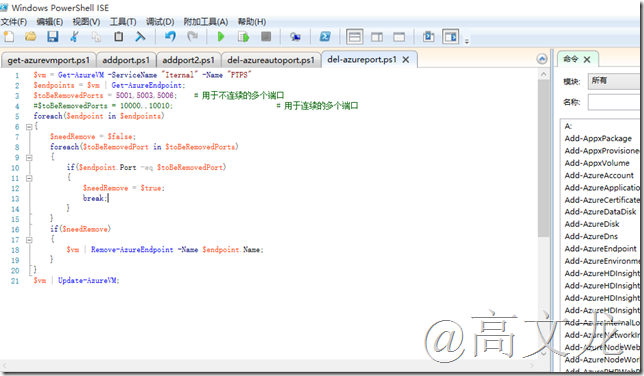Run the script with the green play icon
The height and width of the screenshot is (376, 644).
[x=221, y=37]
